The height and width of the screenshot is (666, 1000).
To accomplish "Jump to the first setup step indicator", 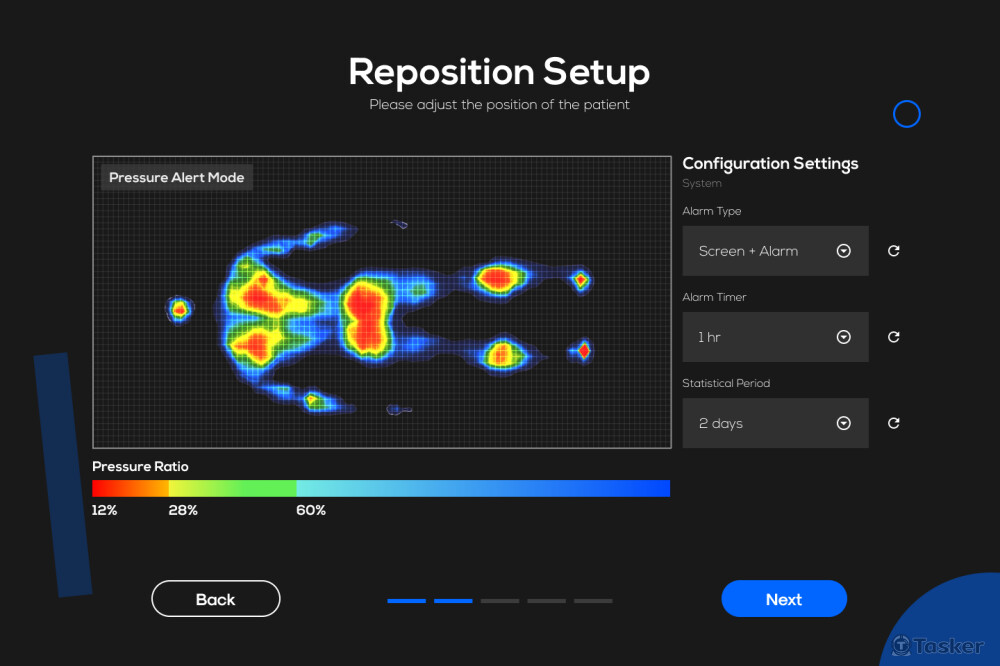I will click(x=406, y=601).
